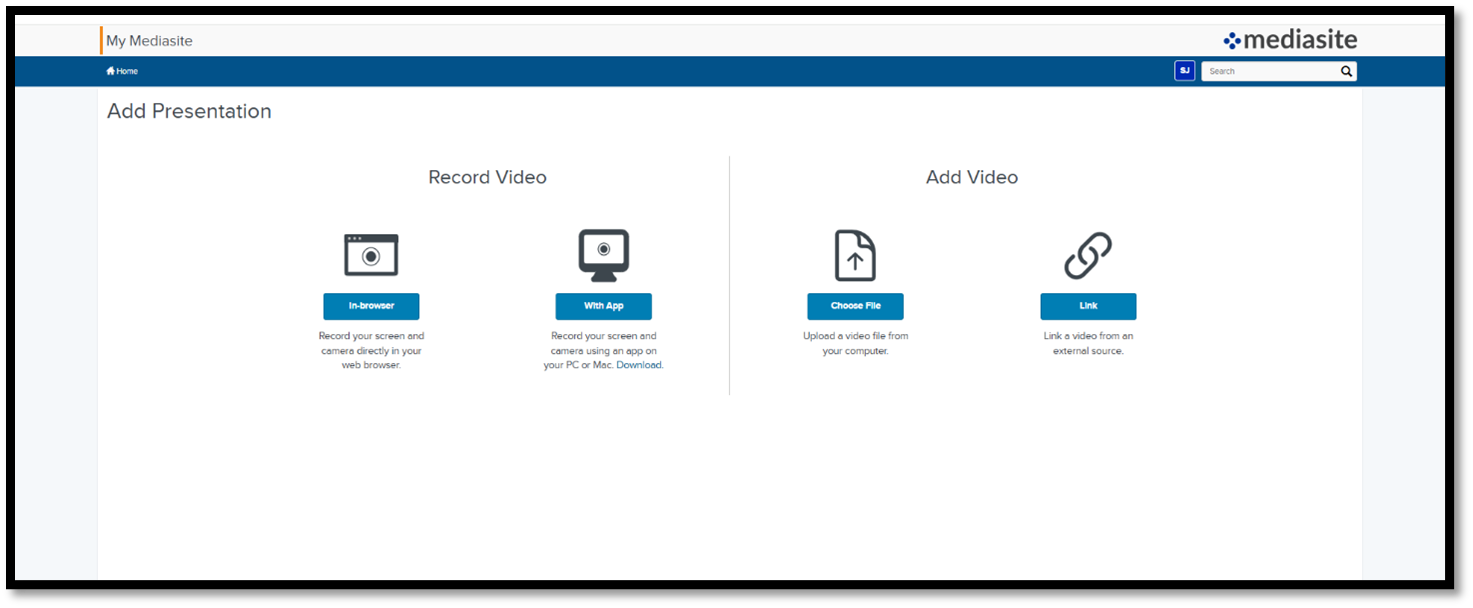Image resolution: width=1473 pixels, height=608 pixels.
Task: Focus the Search input field
Action: tap(1270, 71)
